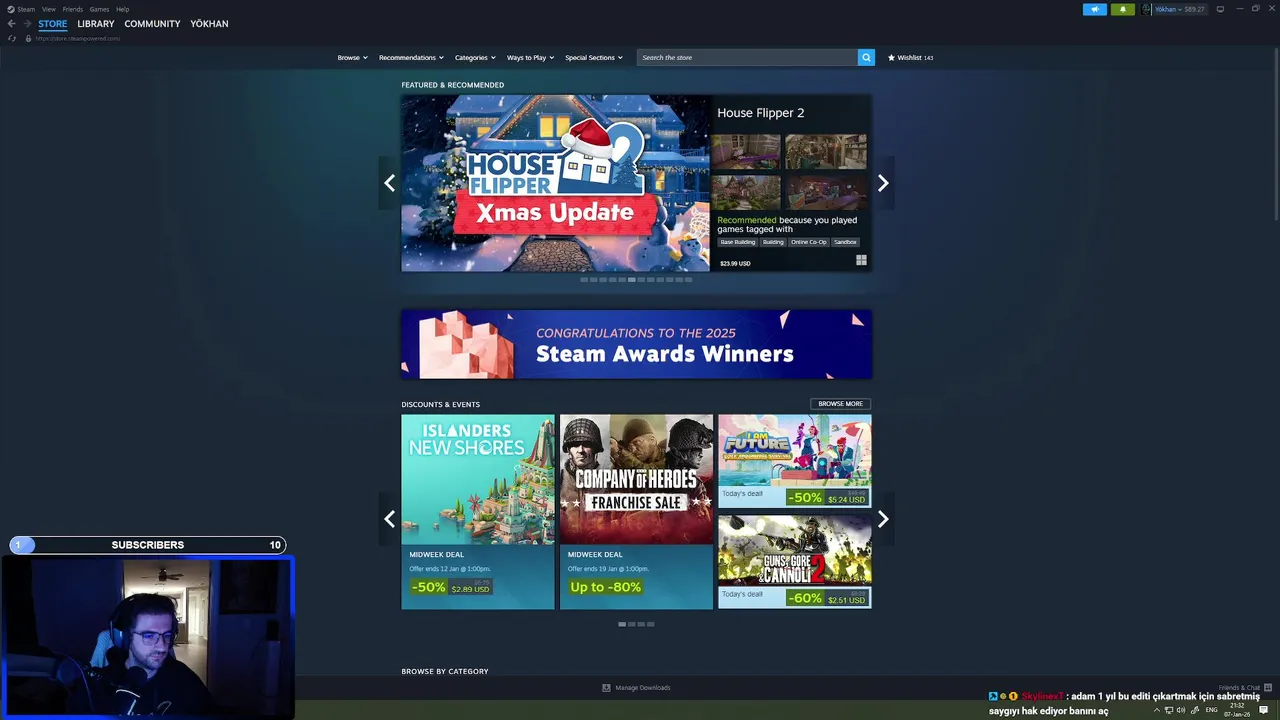Screen dimensions: 1280x720
Task: Click the Building tag
Action: pyautogui.click(x=773, y=242)
